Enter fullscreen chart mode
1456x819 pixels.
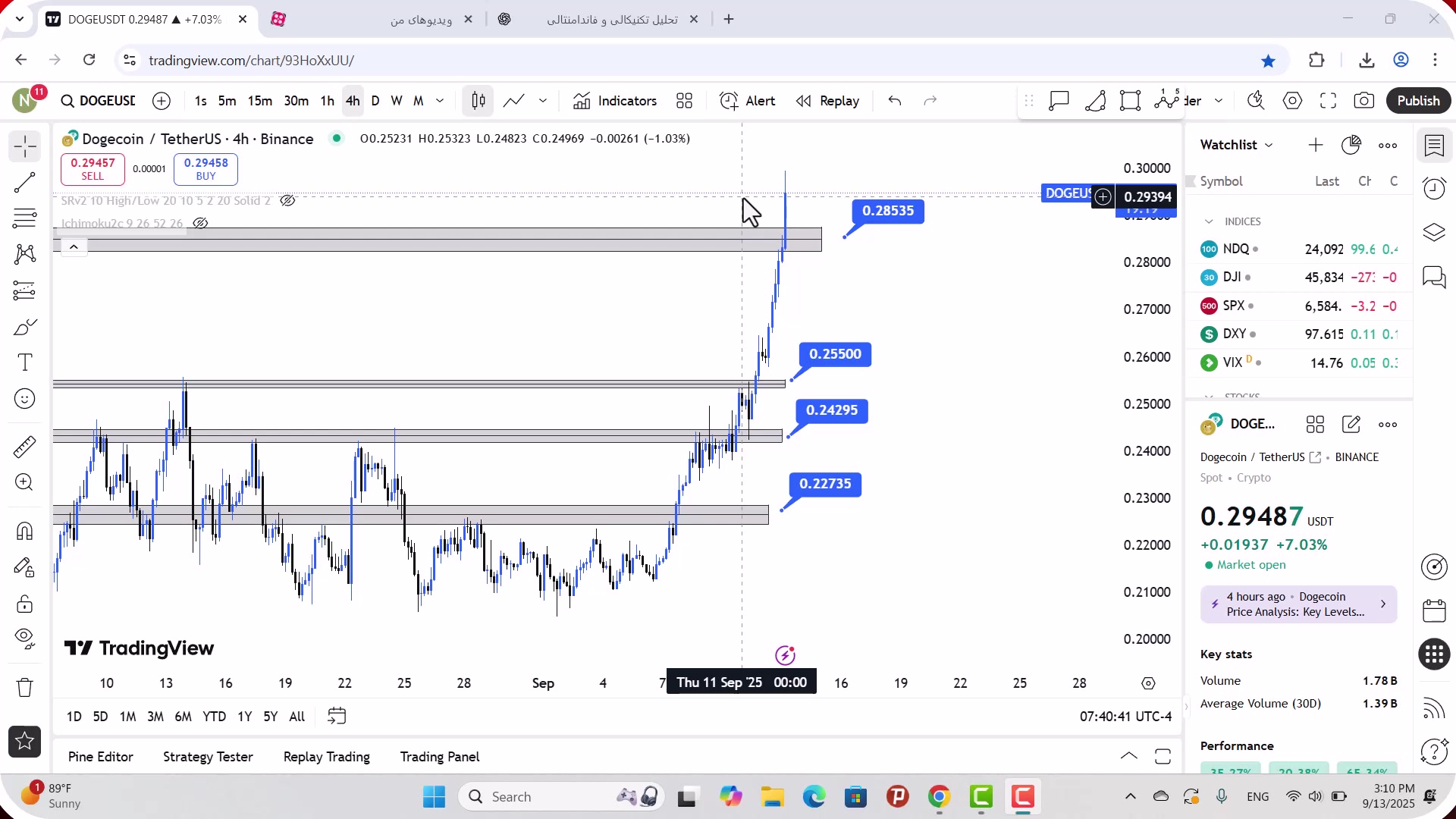pos(1329,101)
